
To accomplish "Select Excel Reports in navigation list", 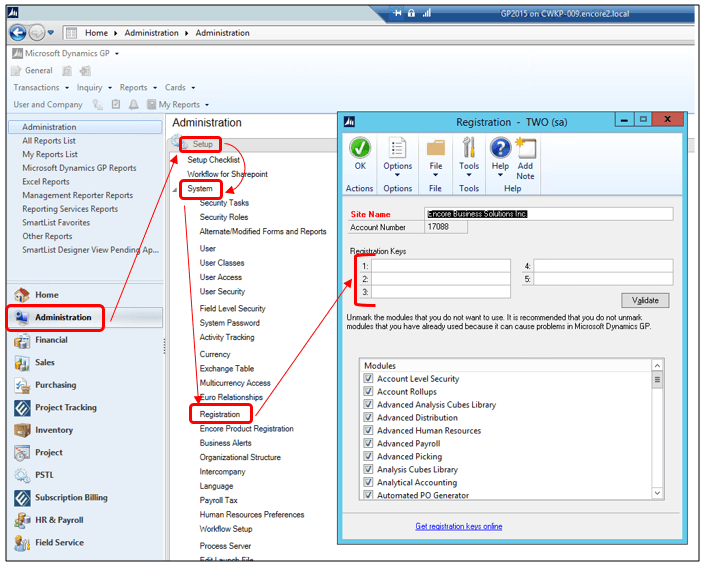I will click(46, 182).
